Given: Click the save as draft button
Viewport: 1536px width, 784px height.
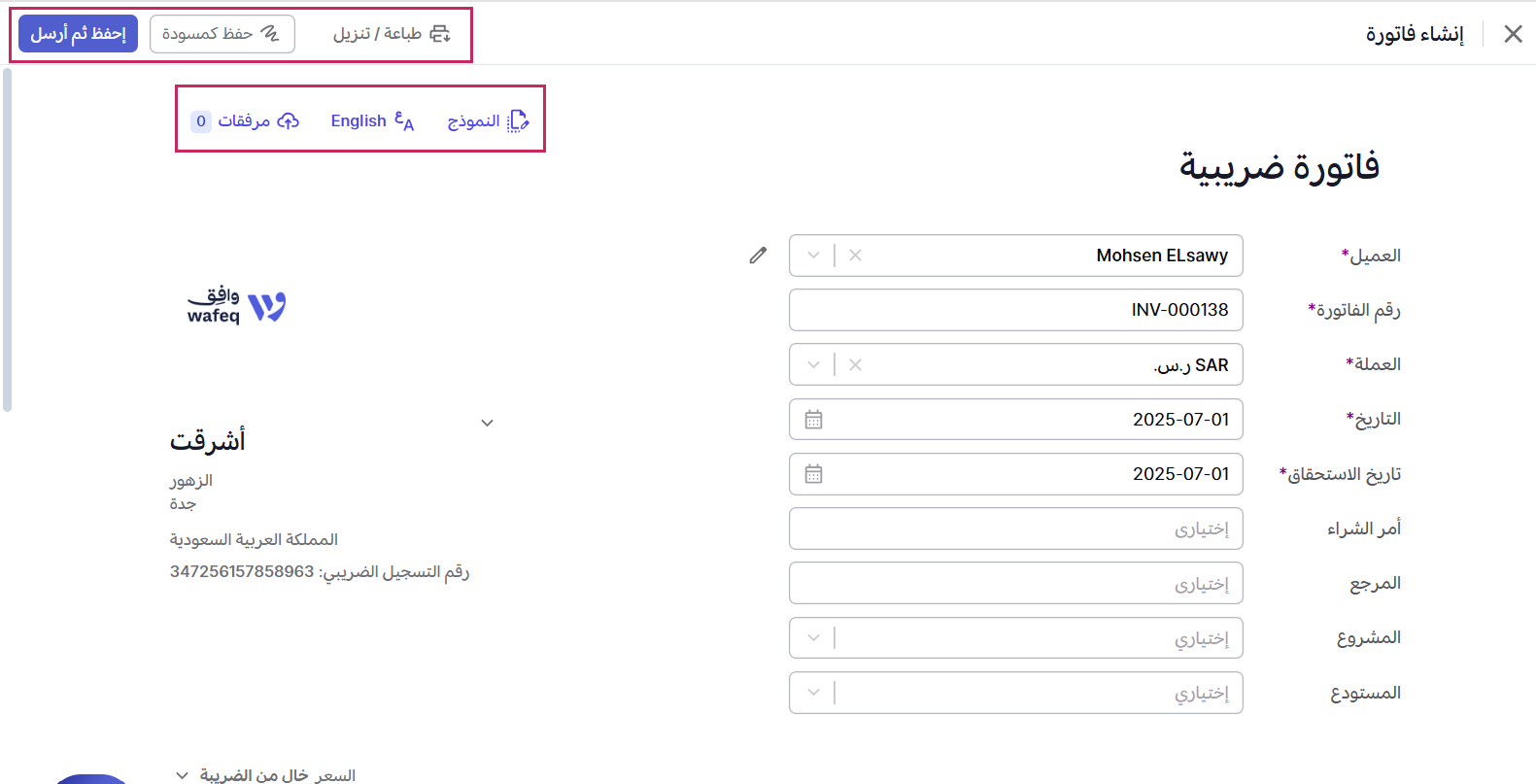Looking at the screenshot, I should pos(222,34).
